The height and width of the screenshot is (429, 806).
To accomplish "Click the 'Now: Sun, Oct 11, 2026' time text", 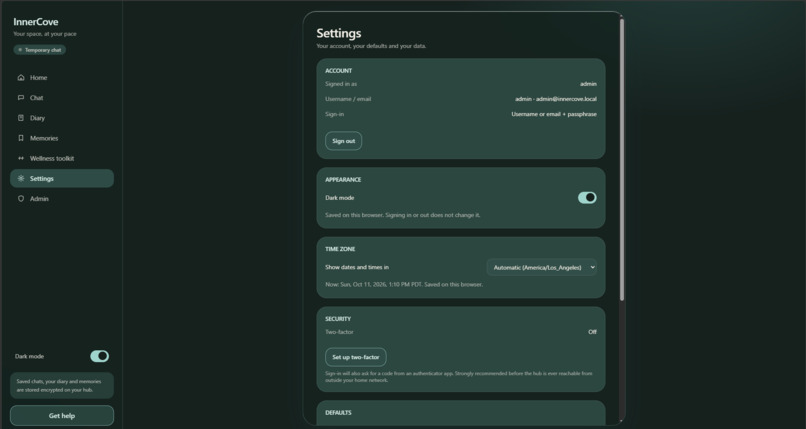I will 404,284.
